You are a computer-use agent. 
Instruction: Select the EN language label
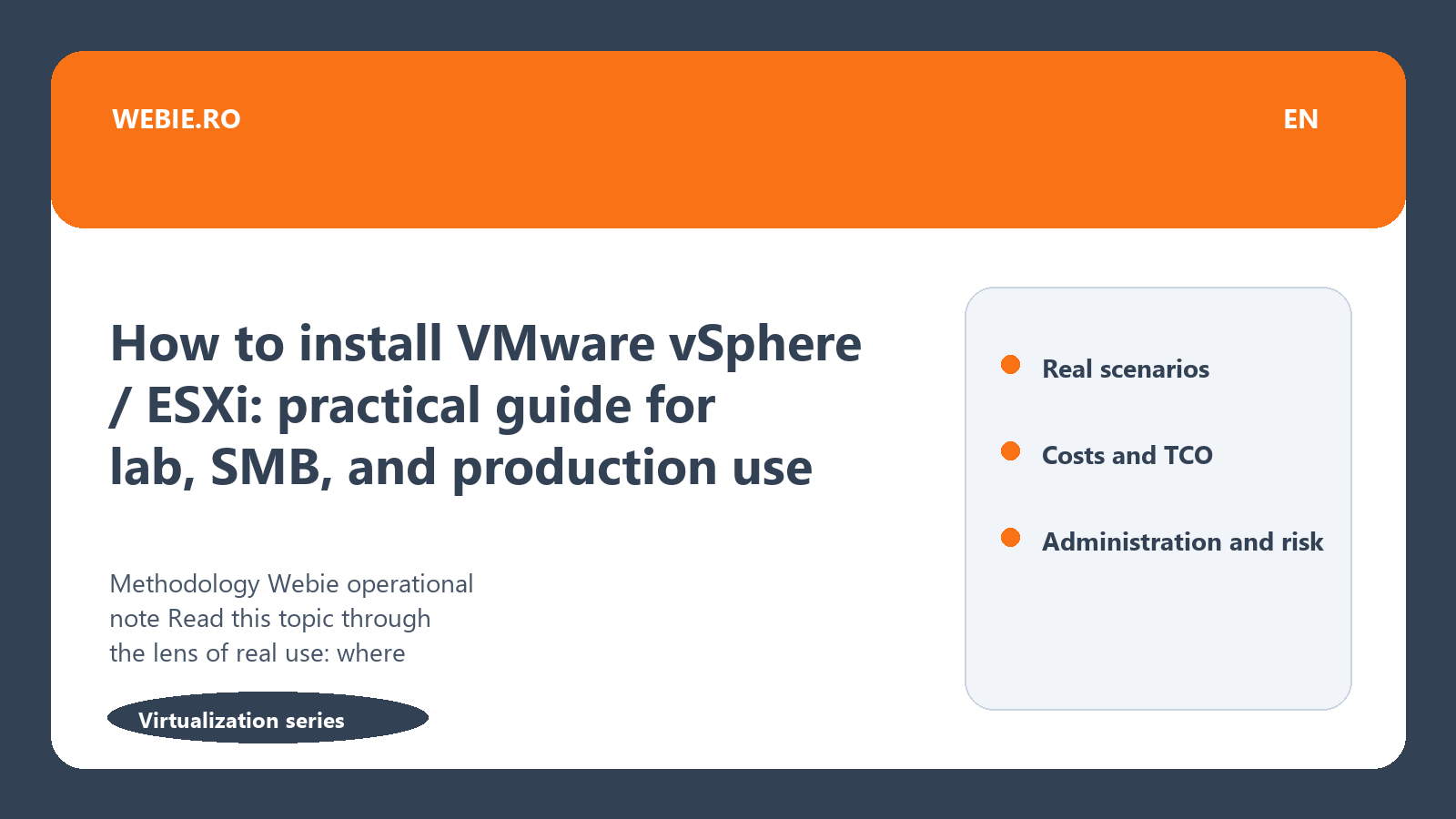click(1300, 119)
